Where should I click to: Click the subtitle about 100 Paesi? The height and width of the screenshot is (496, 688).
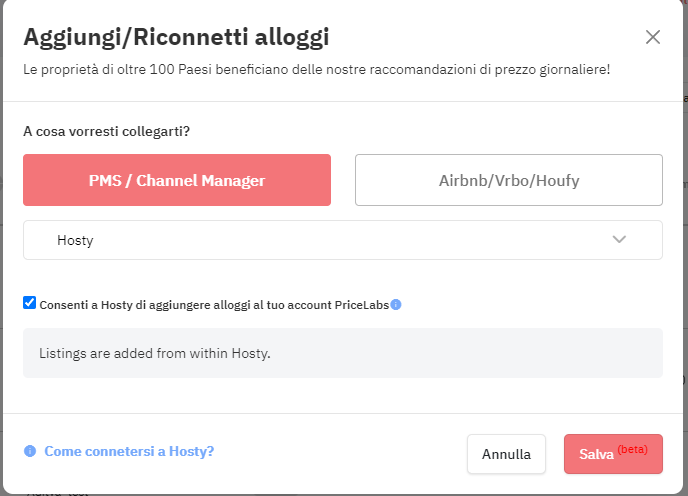(316, 69)
